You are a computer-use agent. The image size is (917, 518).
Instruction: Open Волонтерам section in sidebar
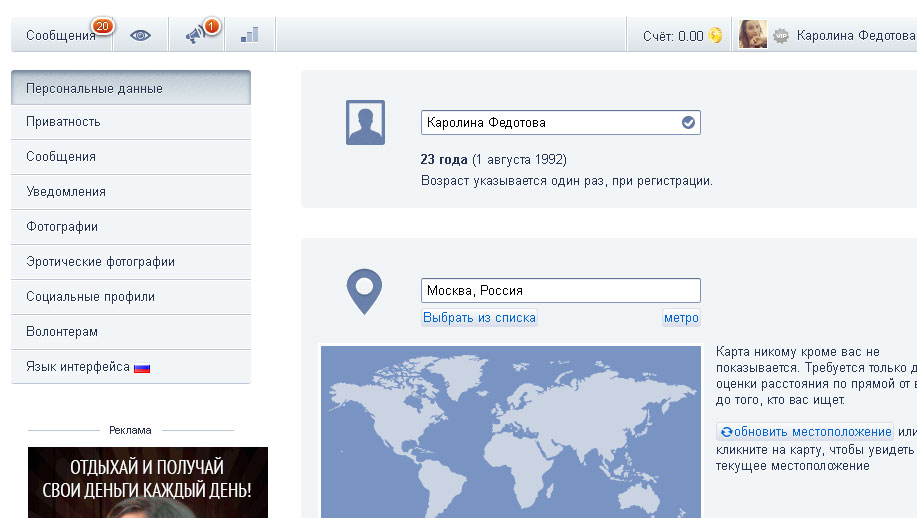click(x=131, y=332)
